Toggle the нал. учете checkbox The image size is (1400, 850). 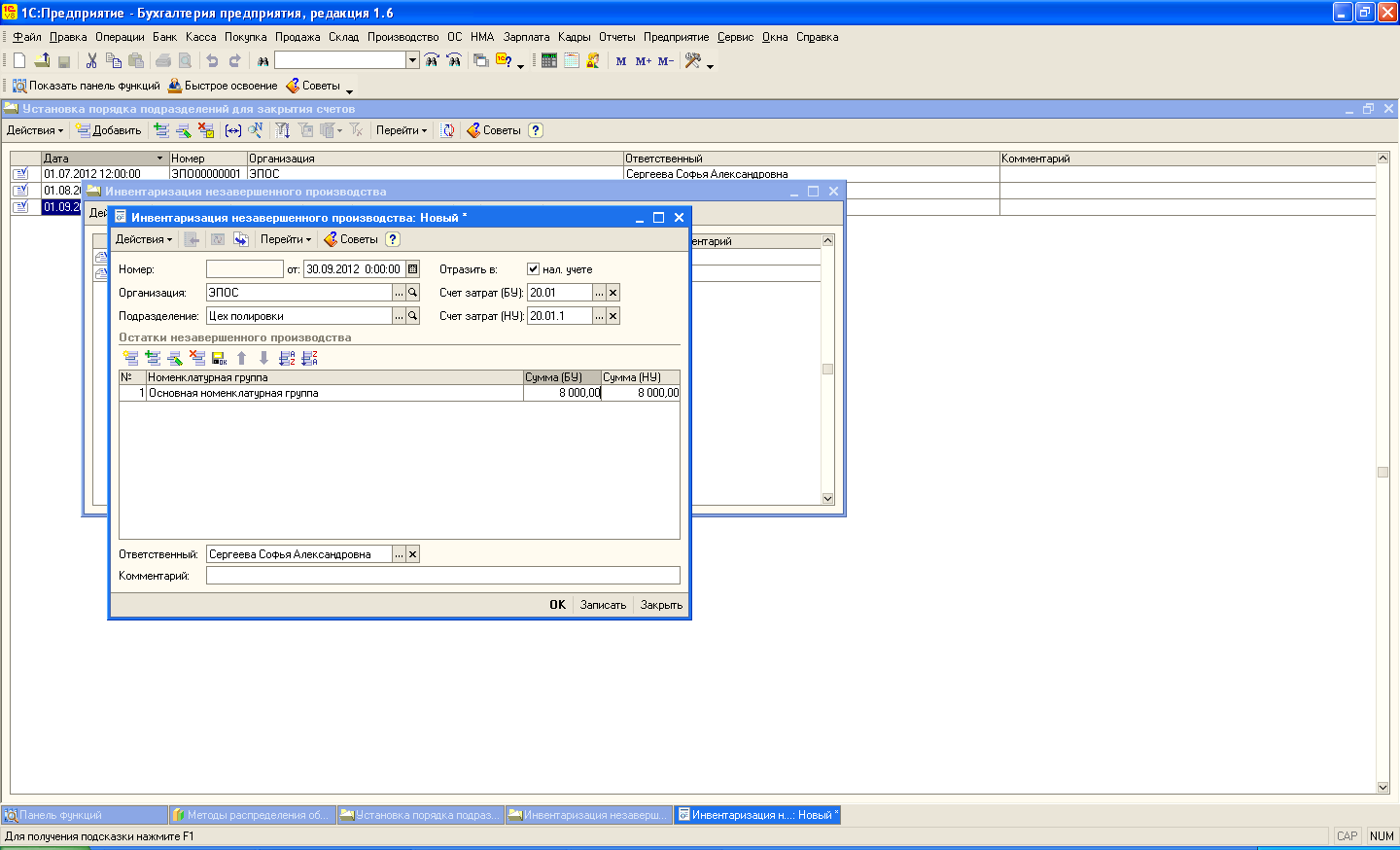point(533,269)
